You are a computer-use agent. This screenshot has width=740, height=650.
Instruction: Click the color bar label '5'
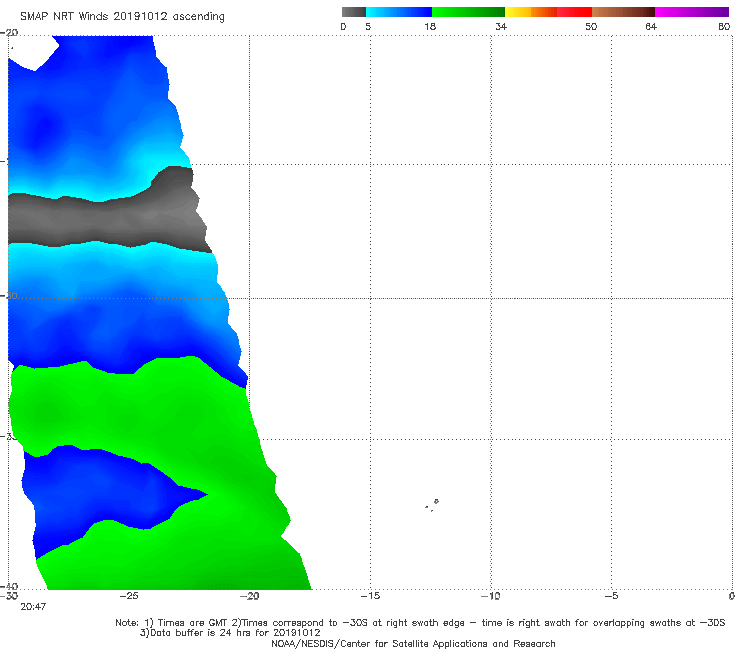point(368,26)
